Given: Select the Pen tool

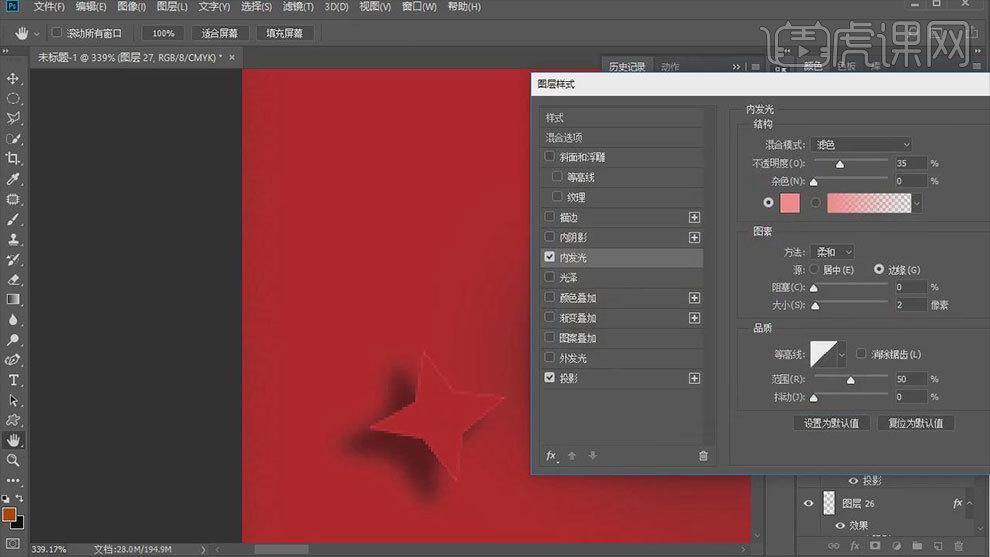Looking at the screenshot, I should pyautogui.click(x=13, y=360).
